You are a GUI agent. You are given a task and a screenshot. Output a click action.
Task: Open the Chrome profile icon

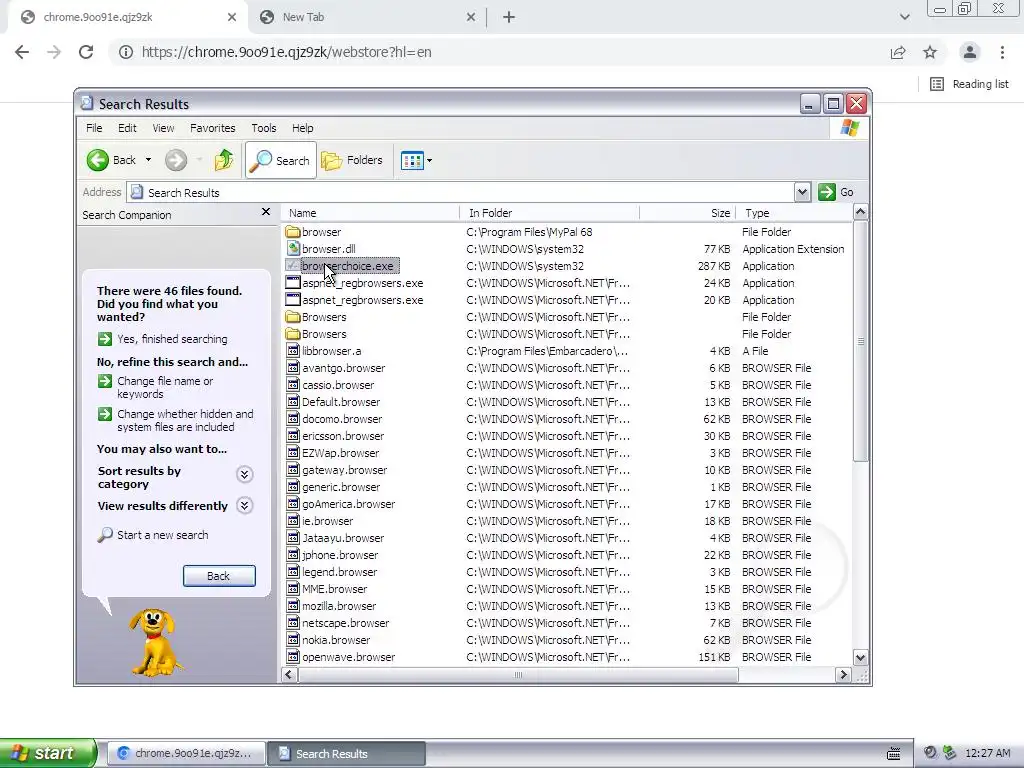pos(970,52)
